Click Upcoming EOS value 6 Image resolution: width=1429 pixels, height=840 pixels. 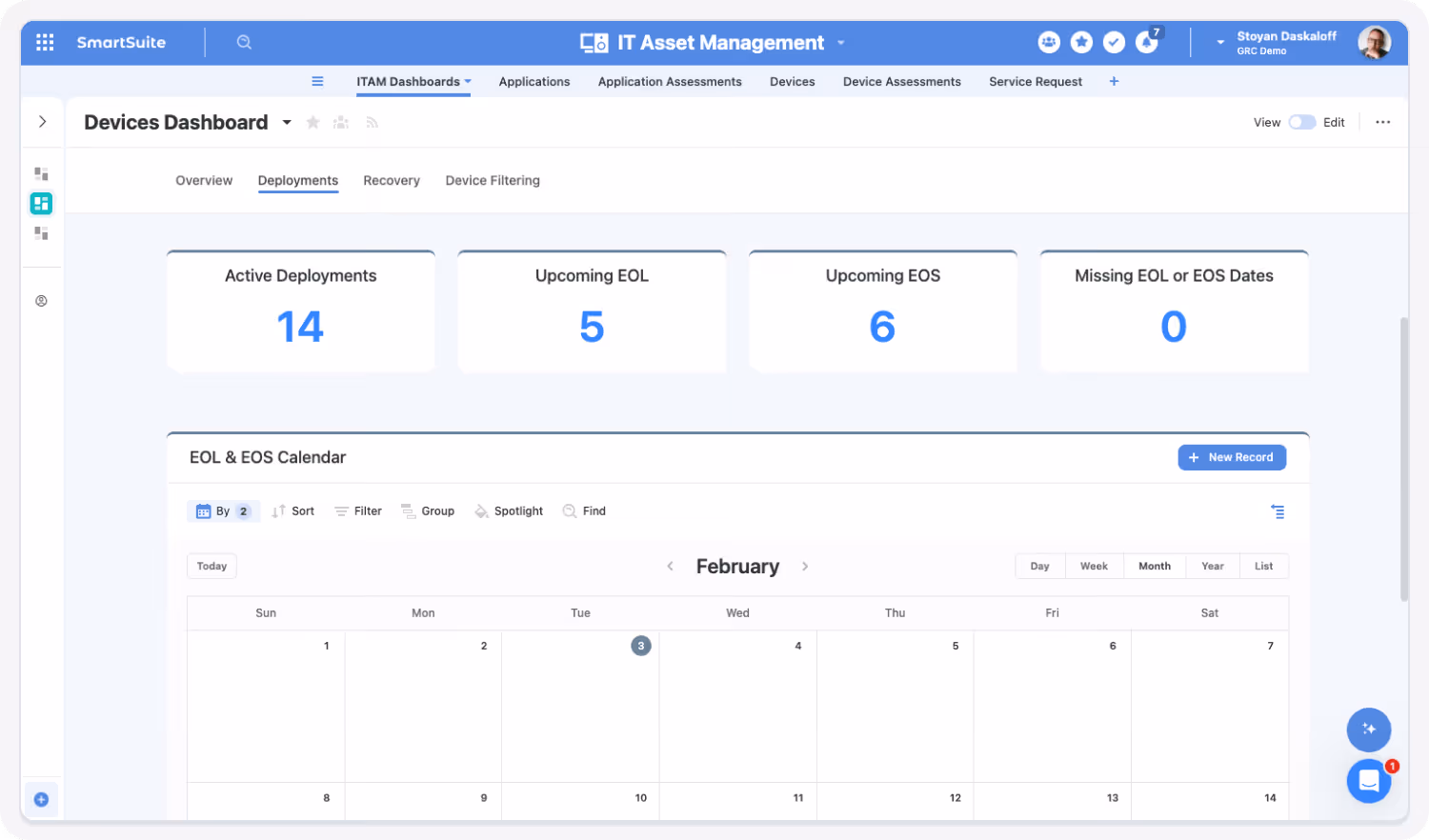882,328
